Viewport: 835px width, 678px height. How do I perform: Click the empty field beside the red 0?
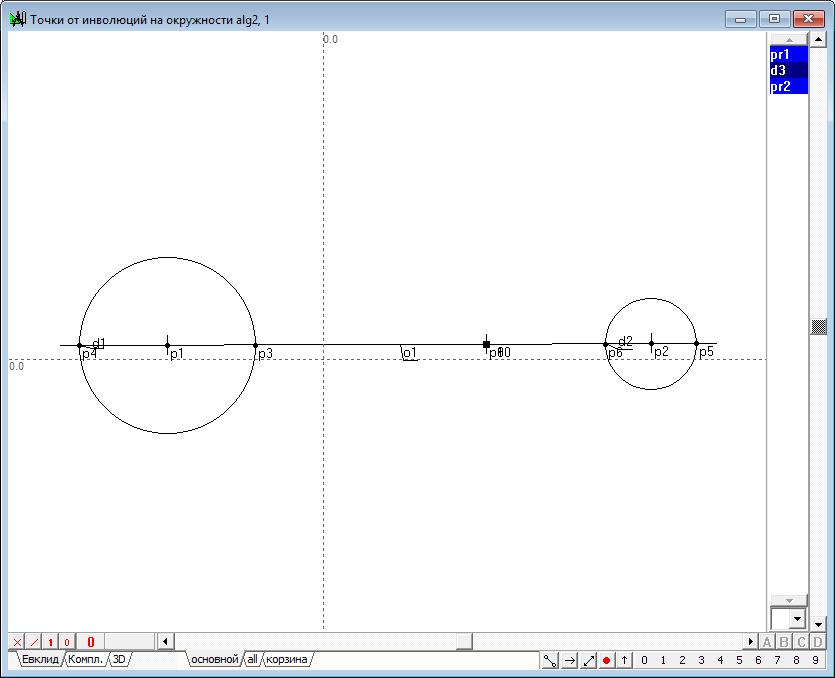130,642
